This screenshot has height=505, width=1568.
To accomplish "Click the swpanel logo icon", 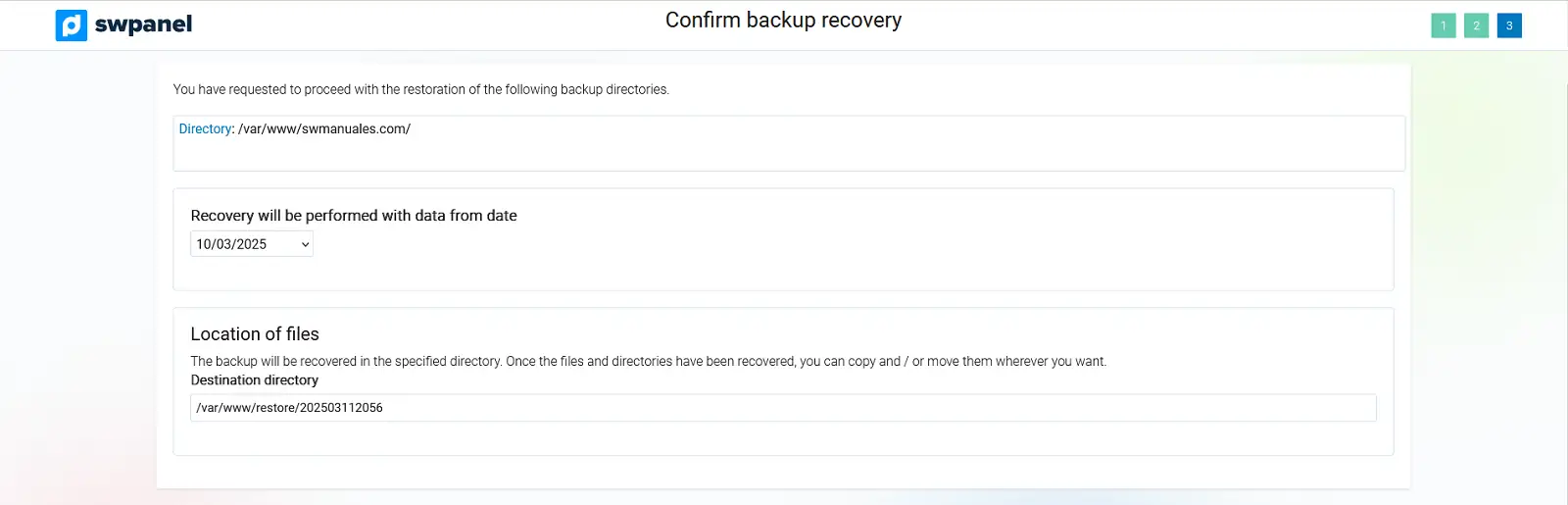I will pyautogui.click(x=72, y=25).
